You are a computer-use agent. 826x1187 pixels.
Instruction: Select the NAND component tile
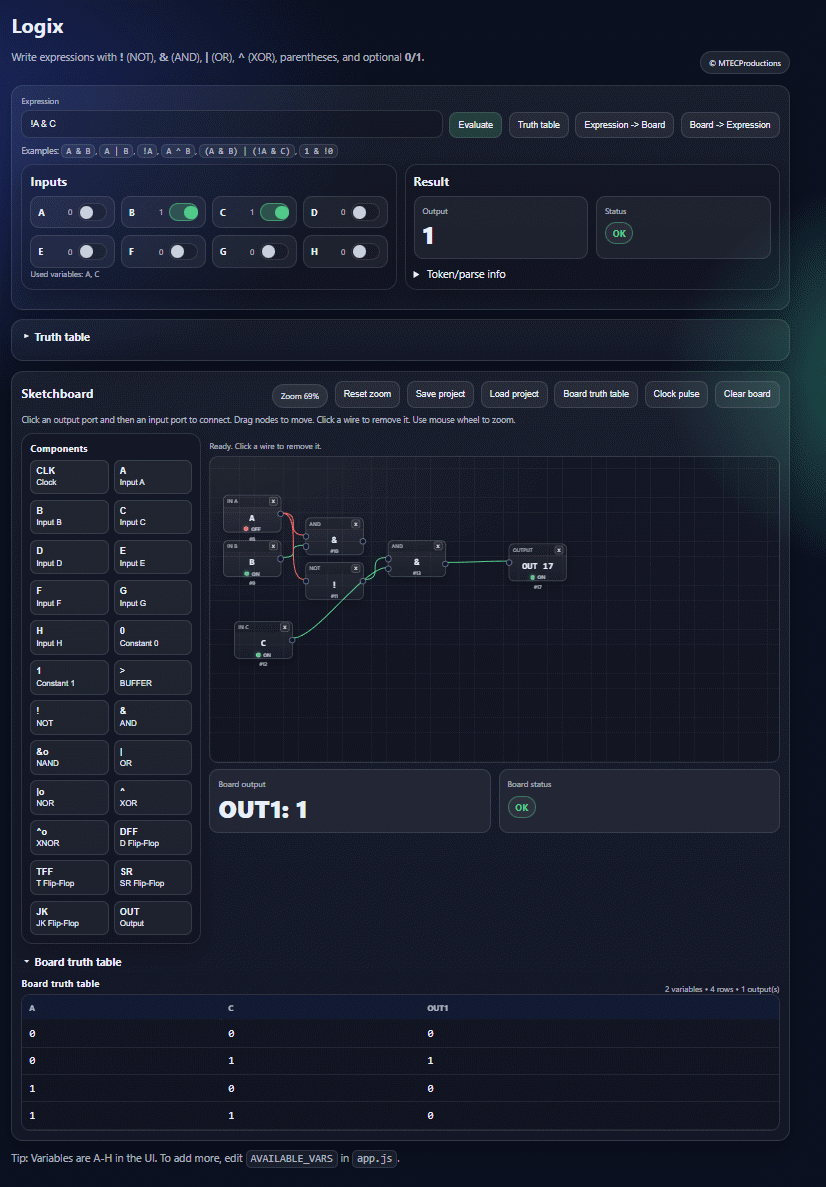click(70, 757)
